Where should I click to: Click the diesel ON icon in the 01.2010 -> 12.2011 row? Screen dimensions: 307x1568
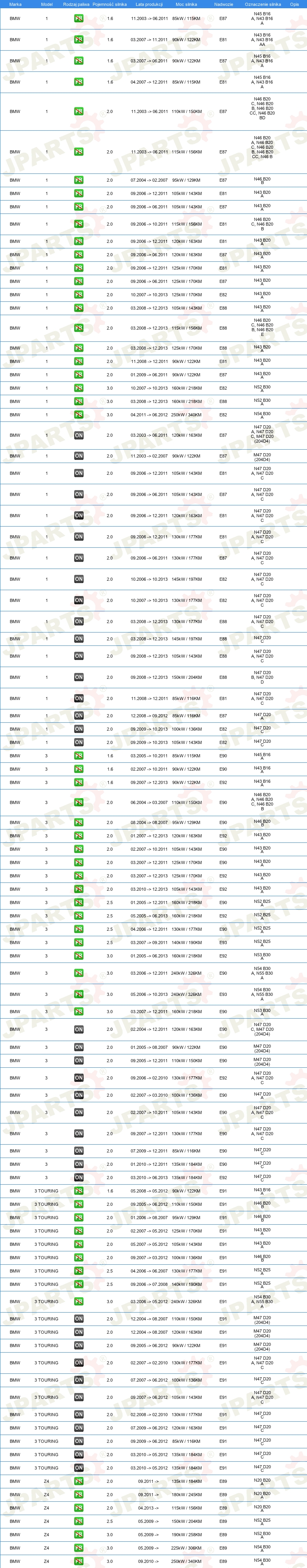(79, 1165)
